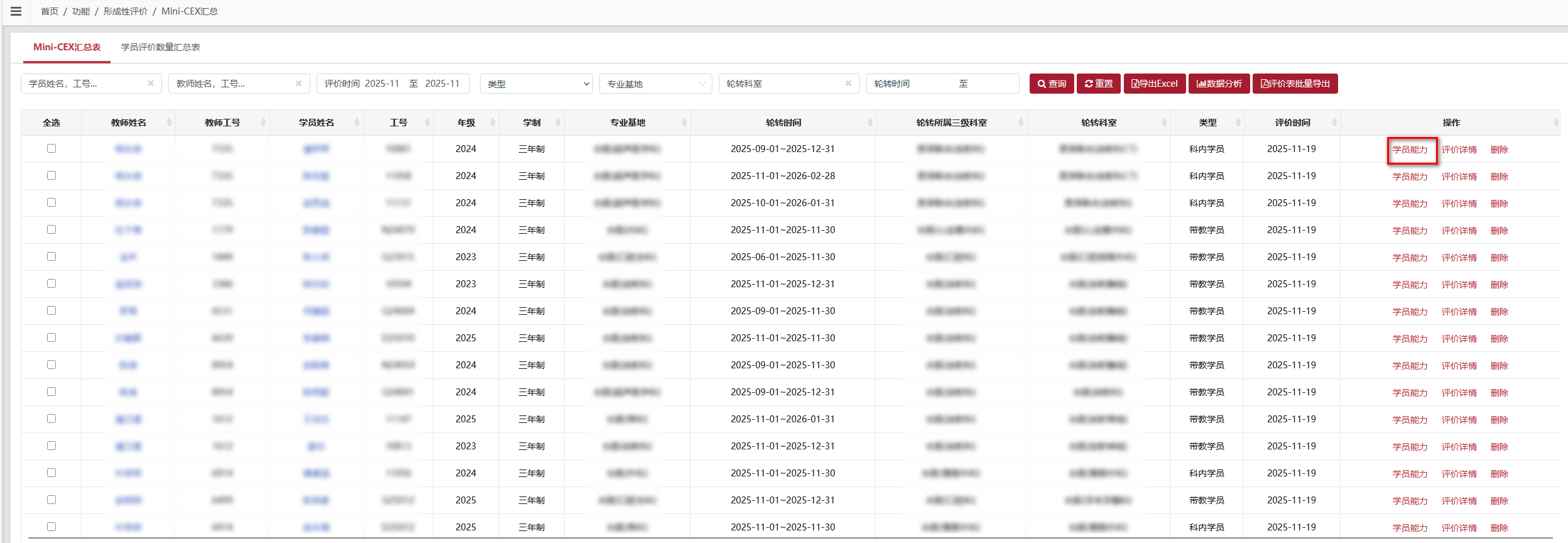1568x543 pixels.
Task: Sort by the 轮转所属三级科室 column arrows
Action: tap(1021, 123)
